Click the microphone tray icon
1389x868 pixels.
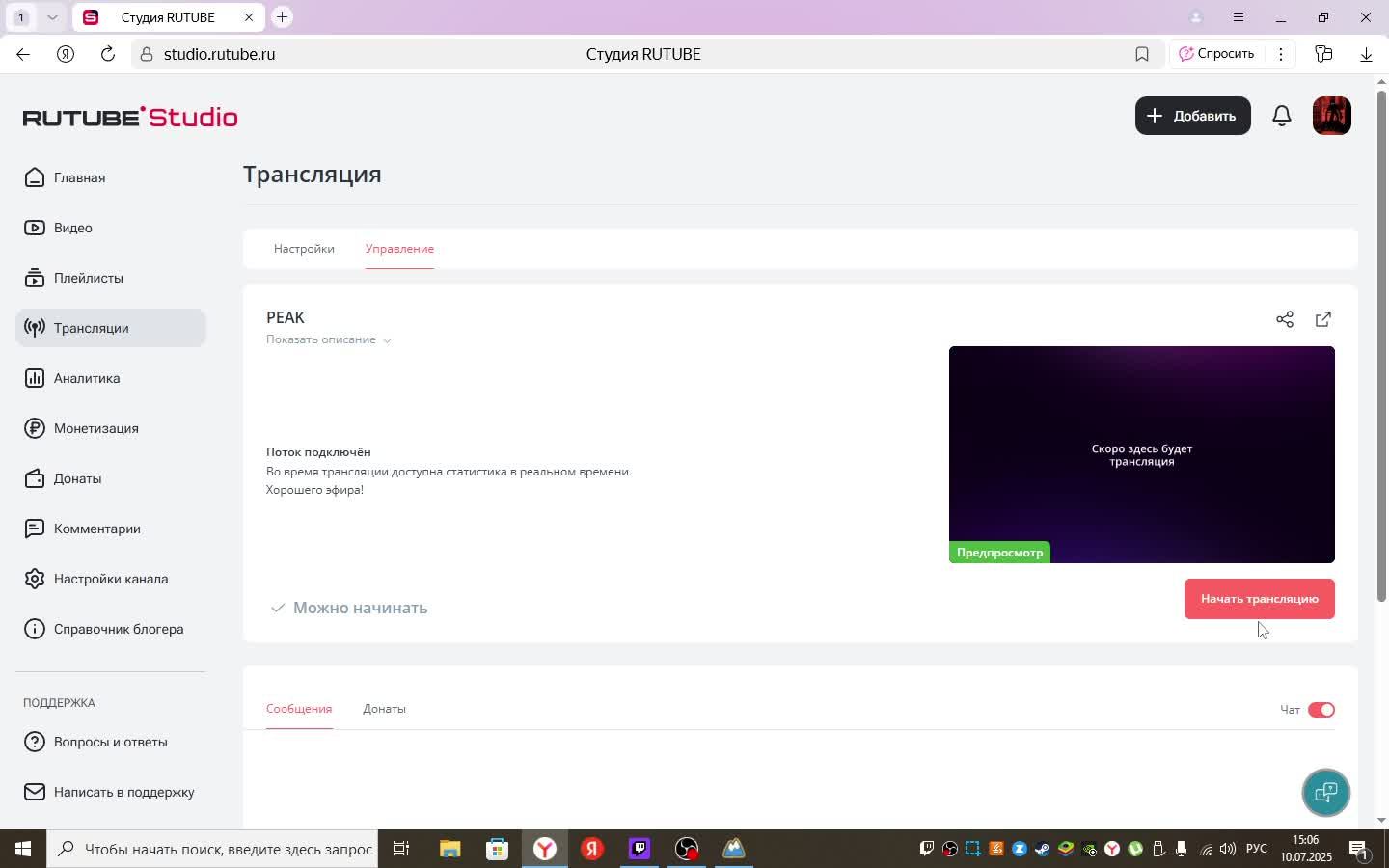pos(1181,850)
